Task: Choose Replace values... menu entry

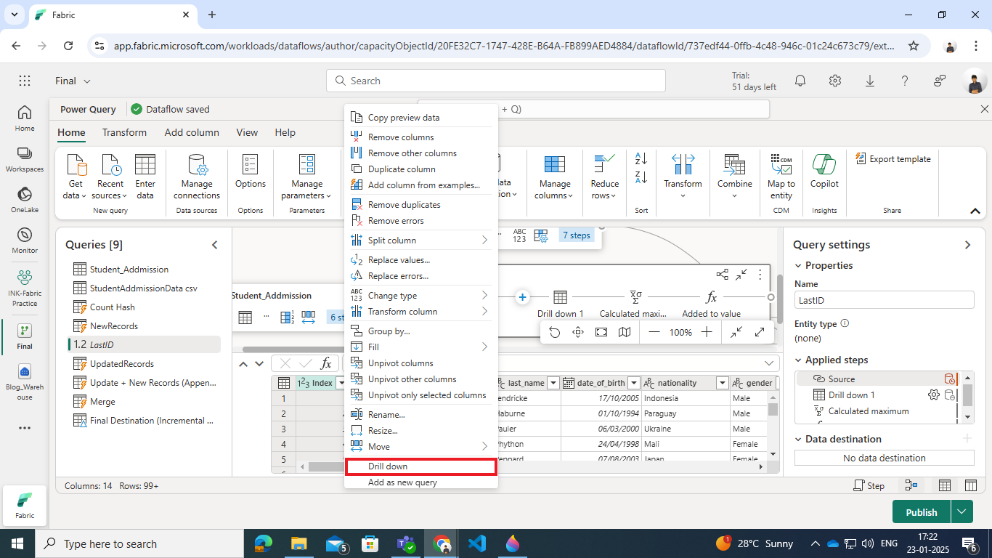Action: pos(421,260)
